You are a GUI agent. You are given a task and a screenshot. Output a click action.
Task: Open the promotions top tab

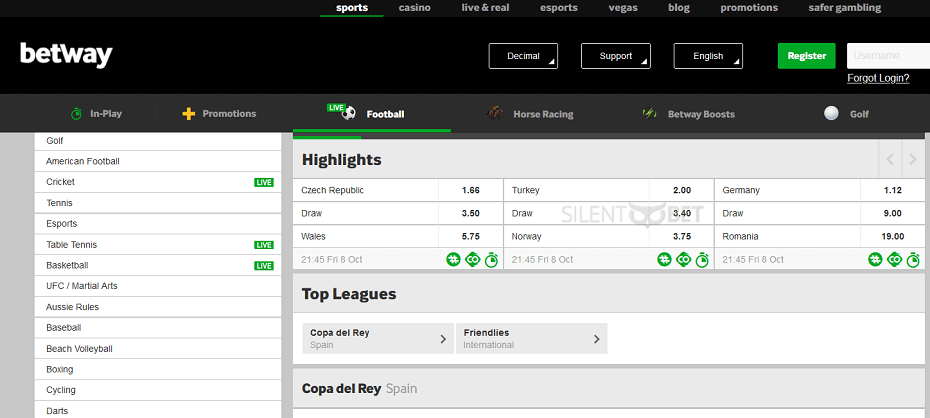coord(749,8)
